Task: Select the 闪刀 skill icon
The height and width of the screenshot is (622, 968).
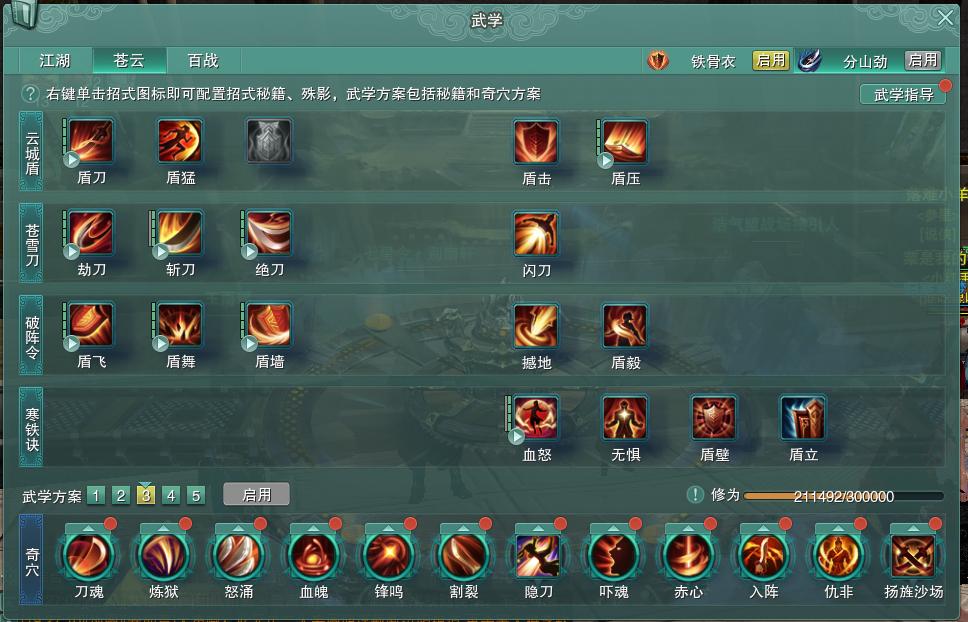Action: pos(536,234)
